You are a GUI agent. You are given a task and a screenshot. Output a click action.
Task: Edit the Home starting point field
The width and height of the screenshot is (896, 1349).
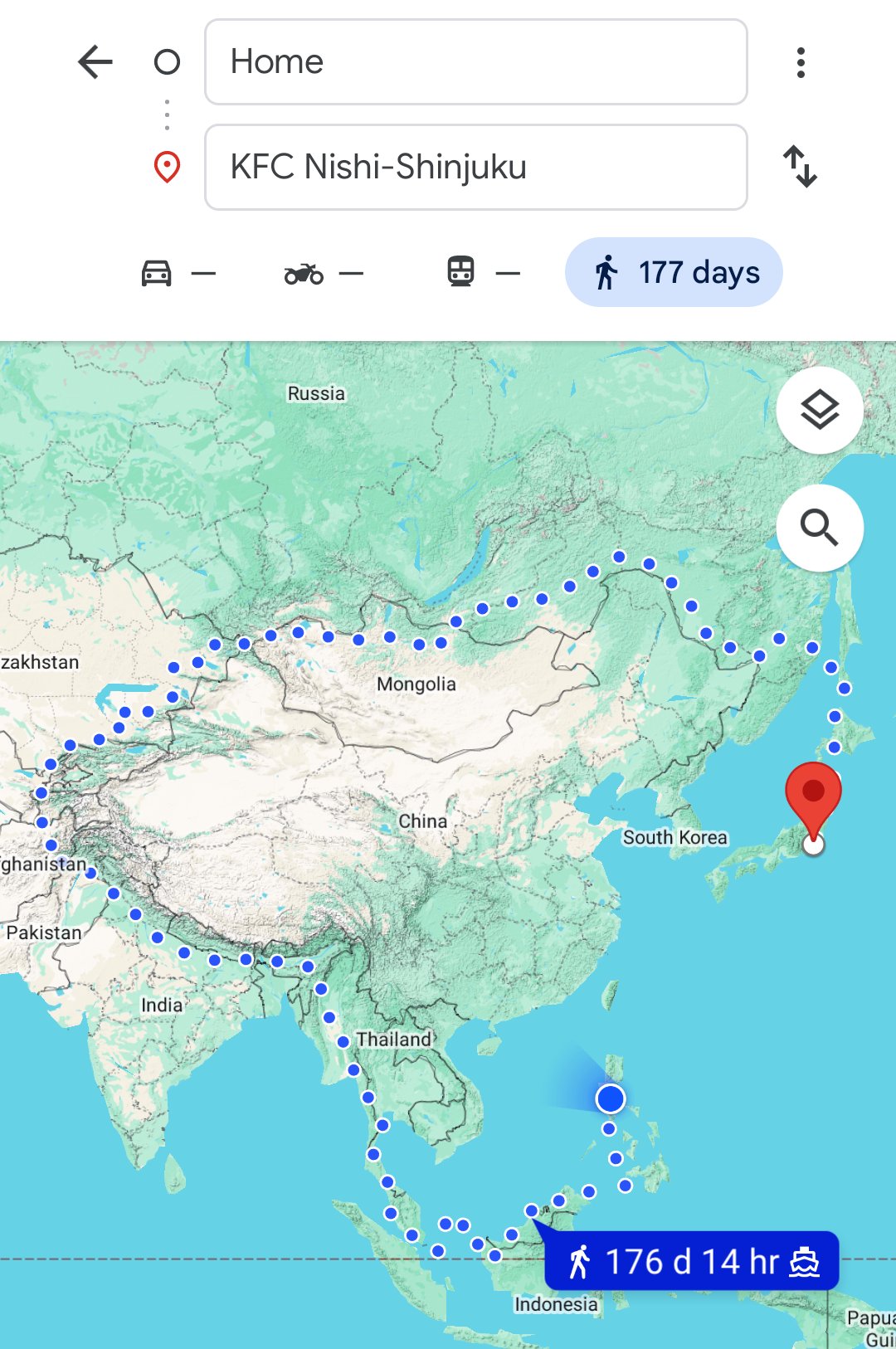pyautogui.click(x=476, y=62)
